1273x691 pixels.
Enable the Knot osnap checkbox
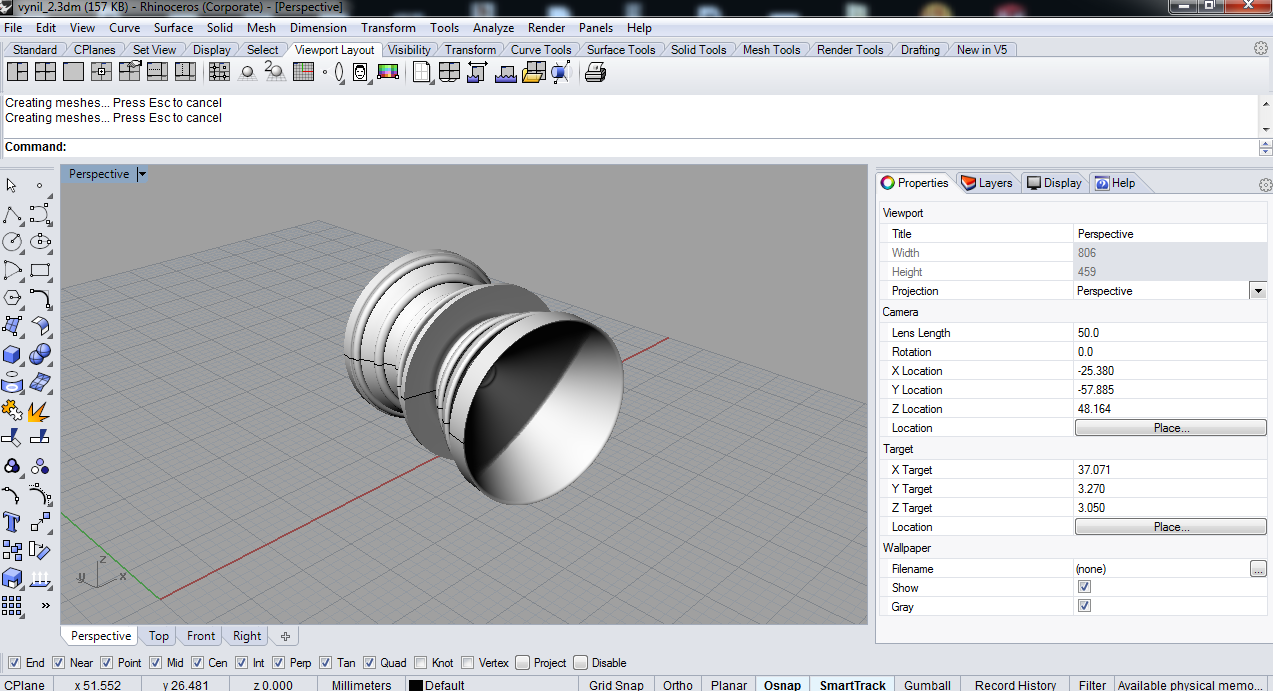(x=421, y=662)
